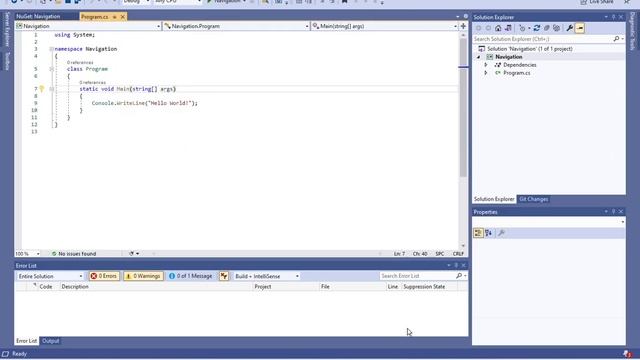Select the Error List bottom tab
Viewport: 640px width, 360px height.
(x=27, y=341)
